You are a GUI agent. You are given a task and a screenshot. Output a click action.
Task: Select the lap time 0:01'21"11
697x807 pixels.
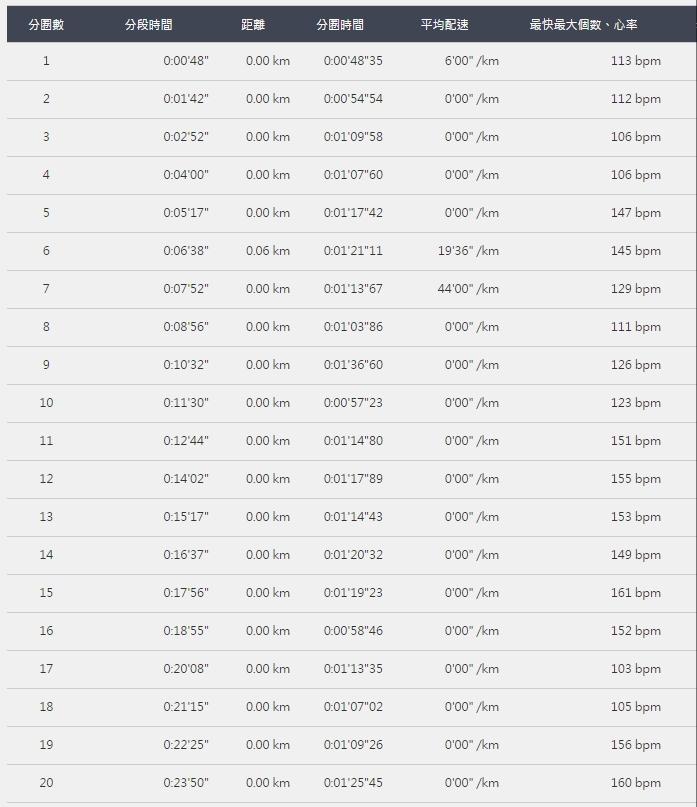click(x=353, y=251)
